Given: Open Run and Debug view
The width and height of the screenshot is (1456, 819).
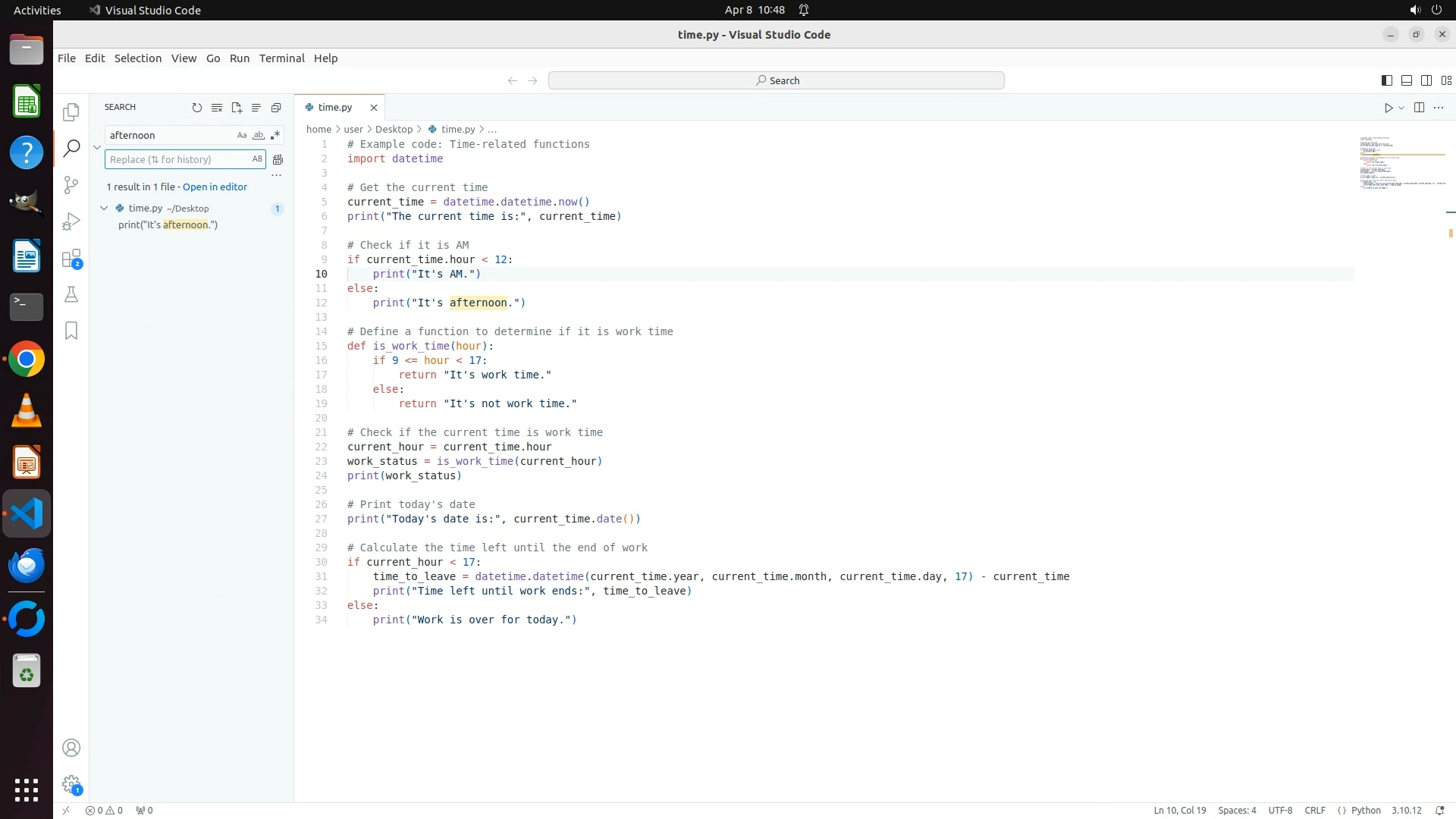Looking at the screenshot, I should click(x=71, y=221).
